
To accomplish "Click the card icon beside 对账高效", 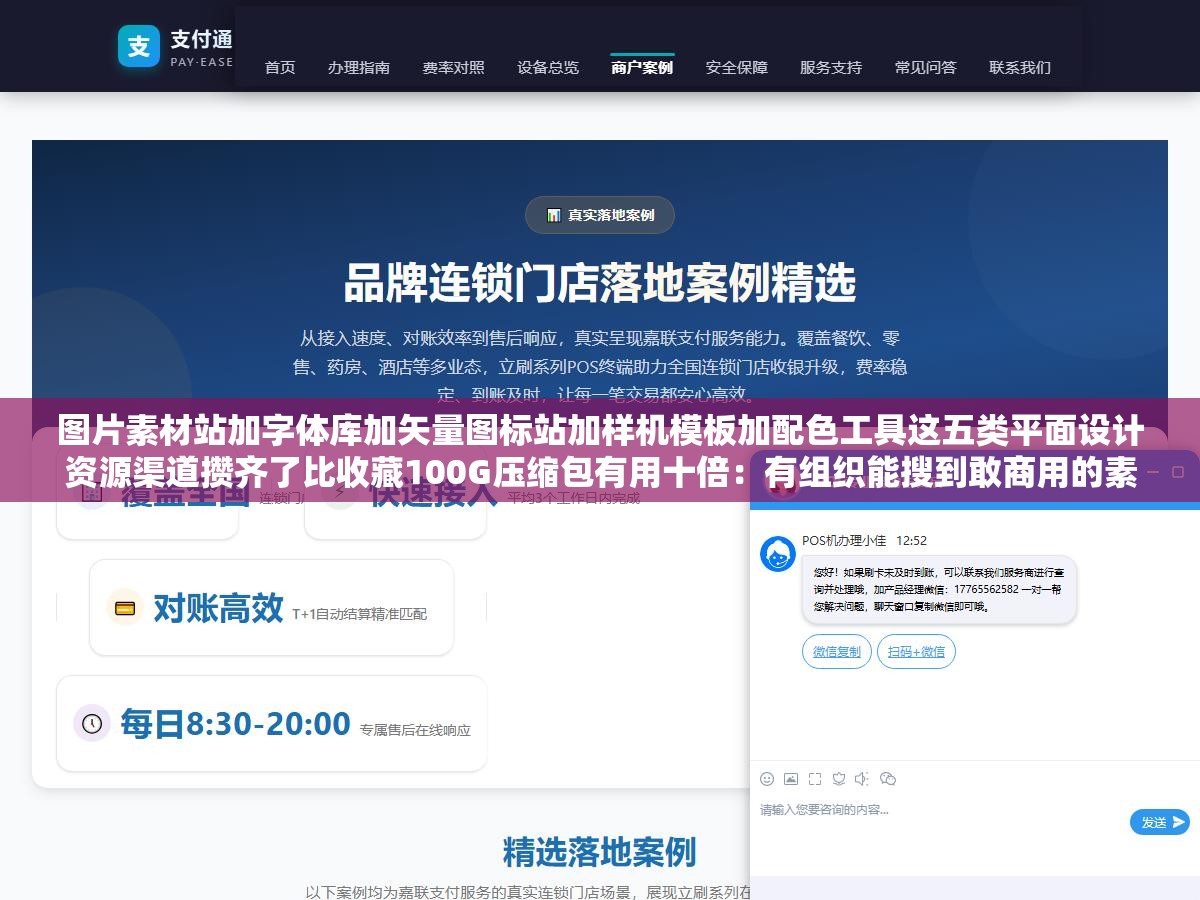I will tap(125, 608).
